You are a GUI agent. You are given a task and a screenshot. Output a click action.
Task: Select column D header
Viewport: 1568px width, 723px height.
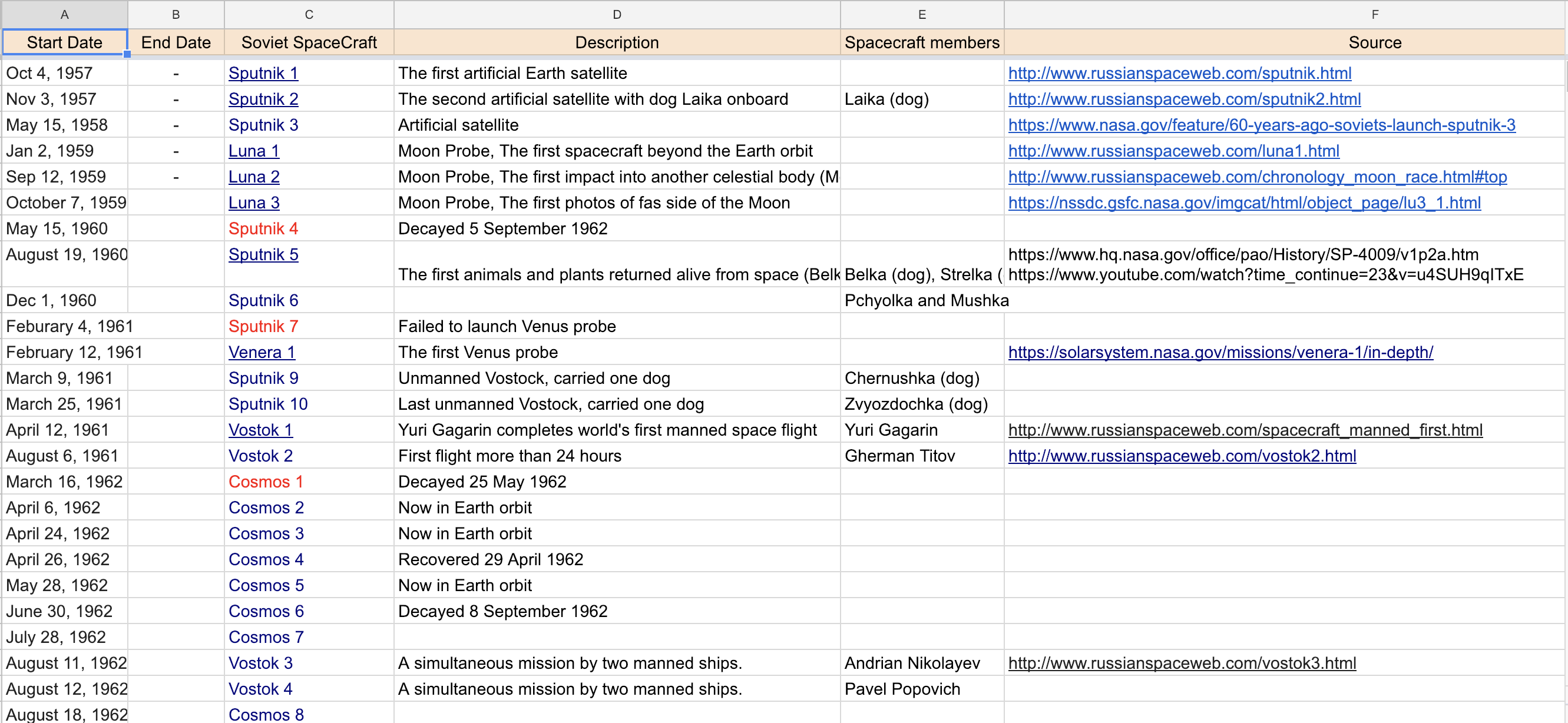[x=617, y=15]
